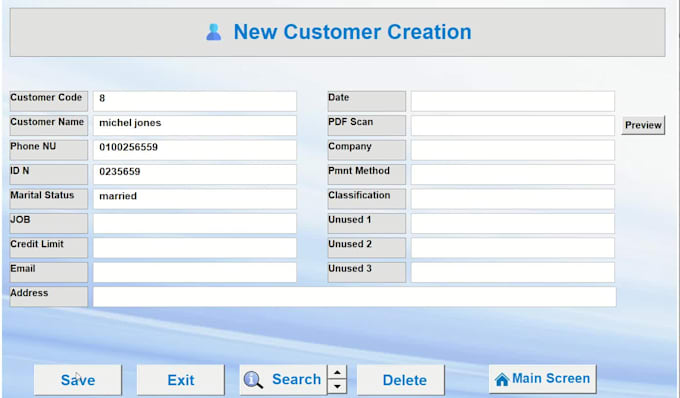Click the wide Address field
680x398 pixels.
click(x=354, y=297)
